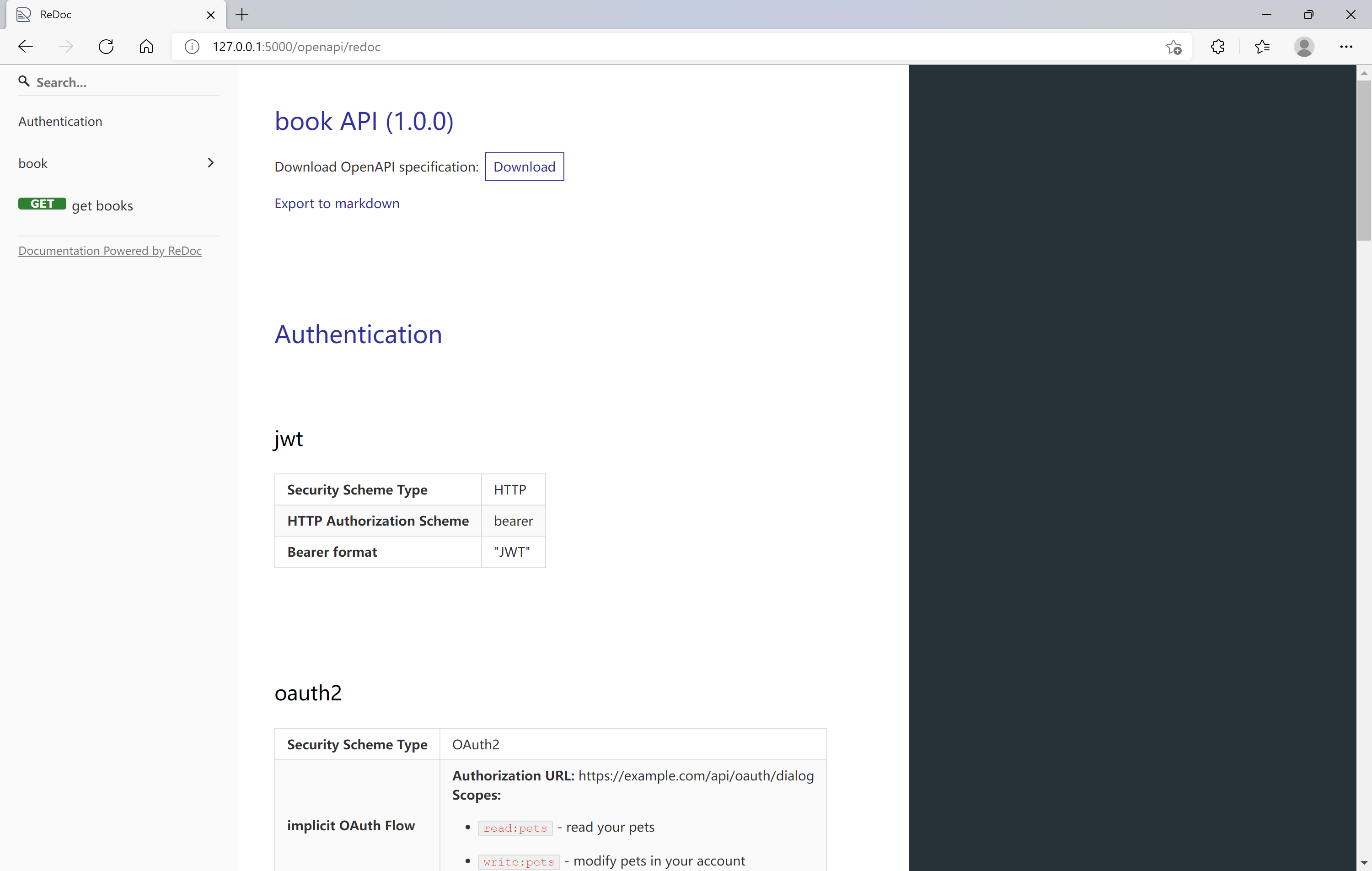1372x871 pixels.
Task: Open site information via the info icon
Action: (x=192, y=47)
